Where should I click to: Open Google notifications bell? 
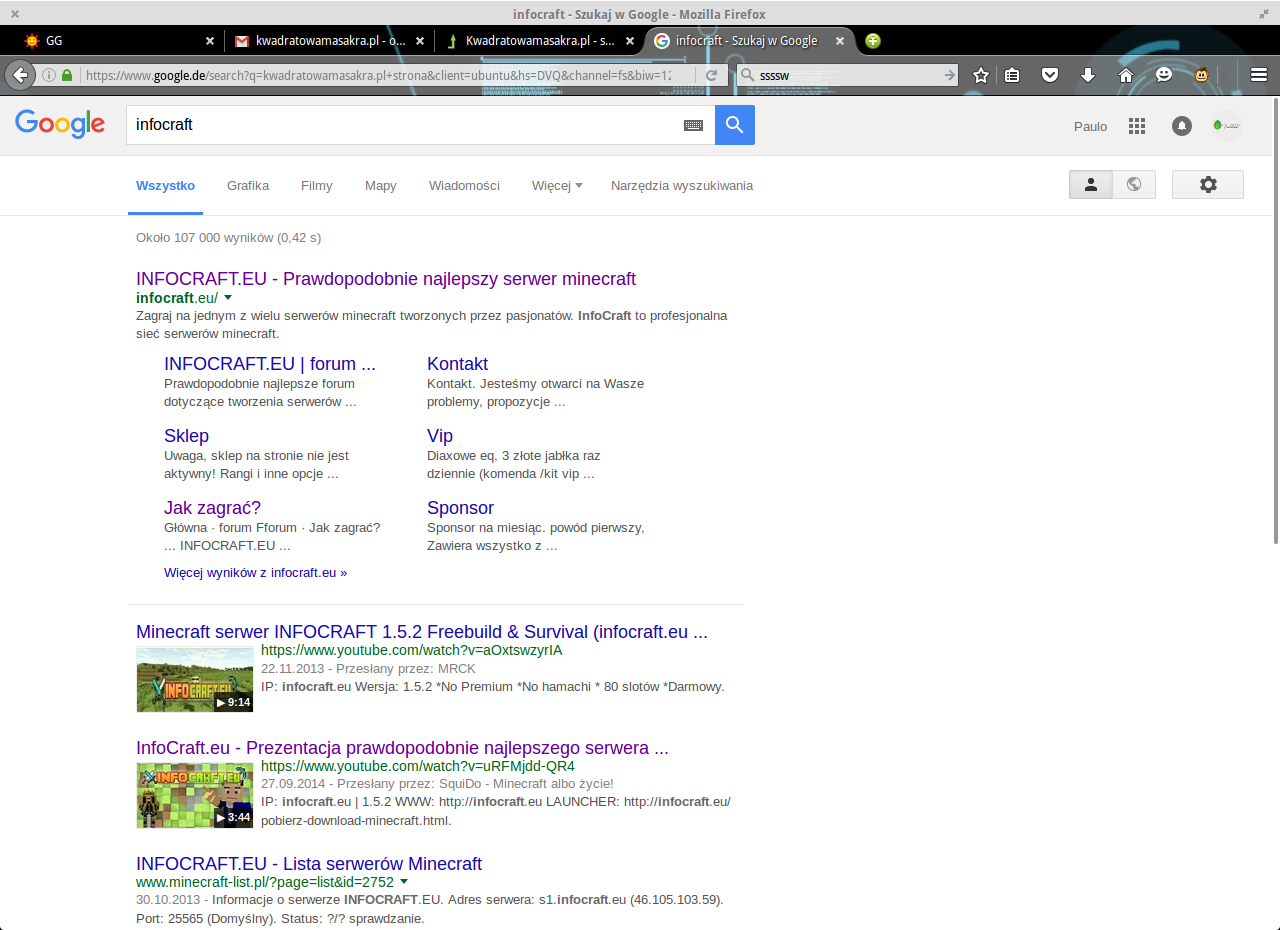click(x=1181, y=126)
